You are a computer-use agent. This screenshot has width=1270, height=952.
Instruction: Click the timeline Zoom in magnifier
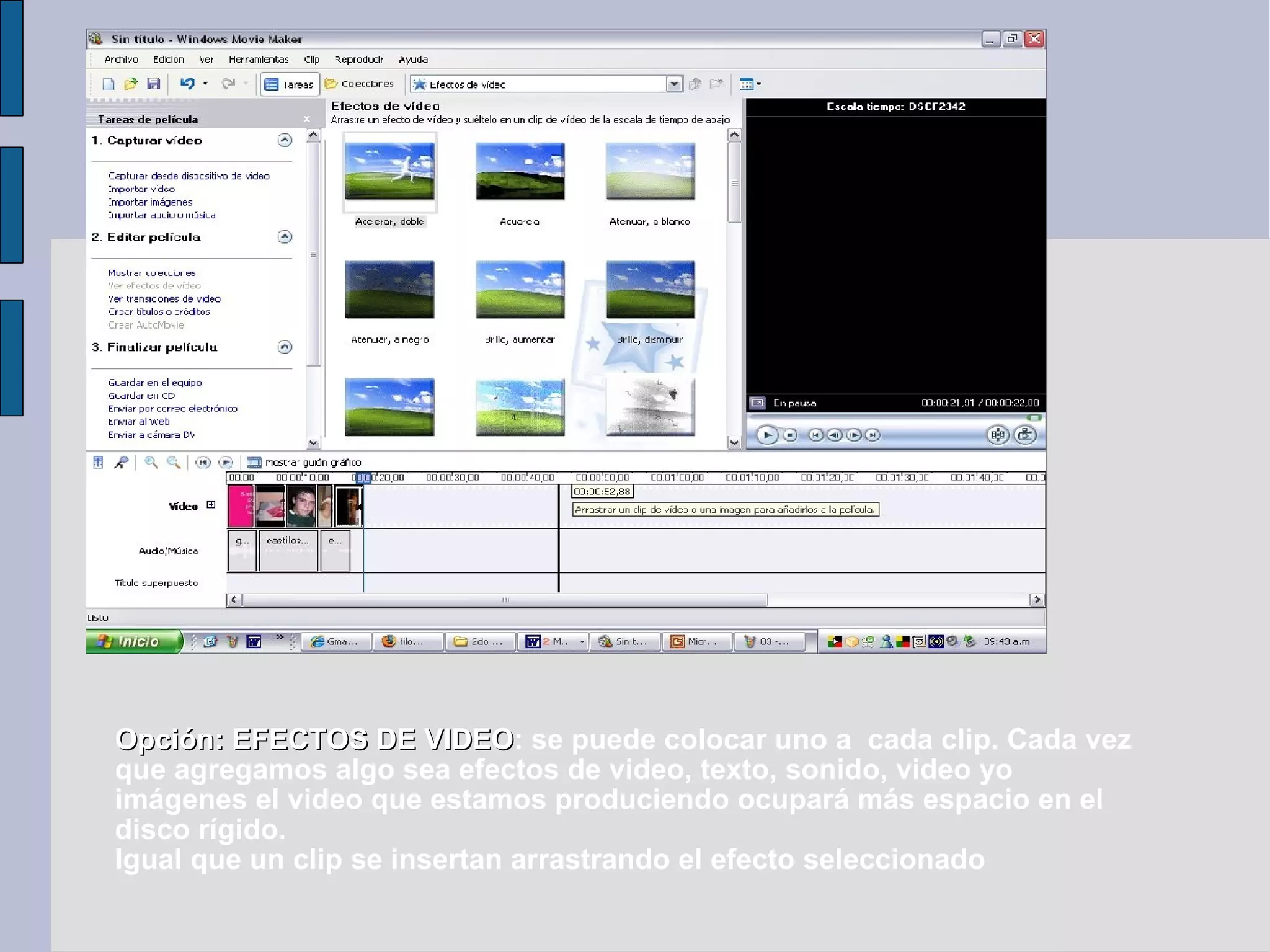(151, 462)
